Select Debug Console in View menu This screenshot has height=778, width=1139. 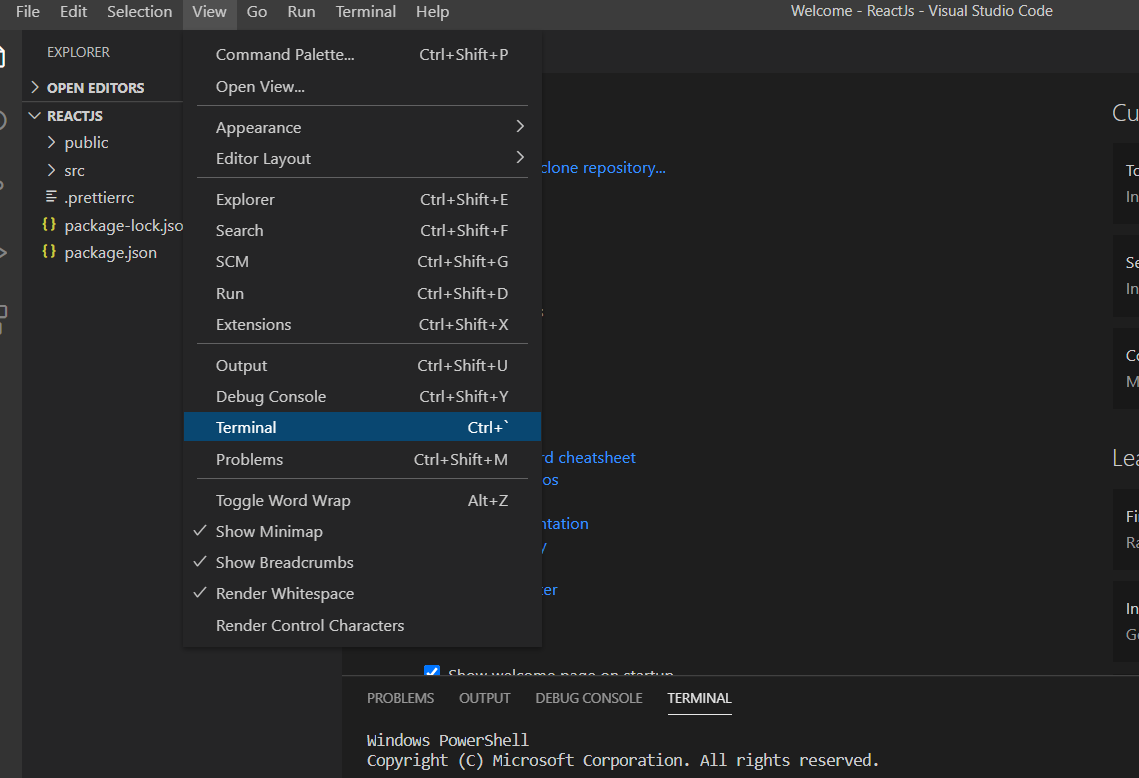click(x=362, y=397)
